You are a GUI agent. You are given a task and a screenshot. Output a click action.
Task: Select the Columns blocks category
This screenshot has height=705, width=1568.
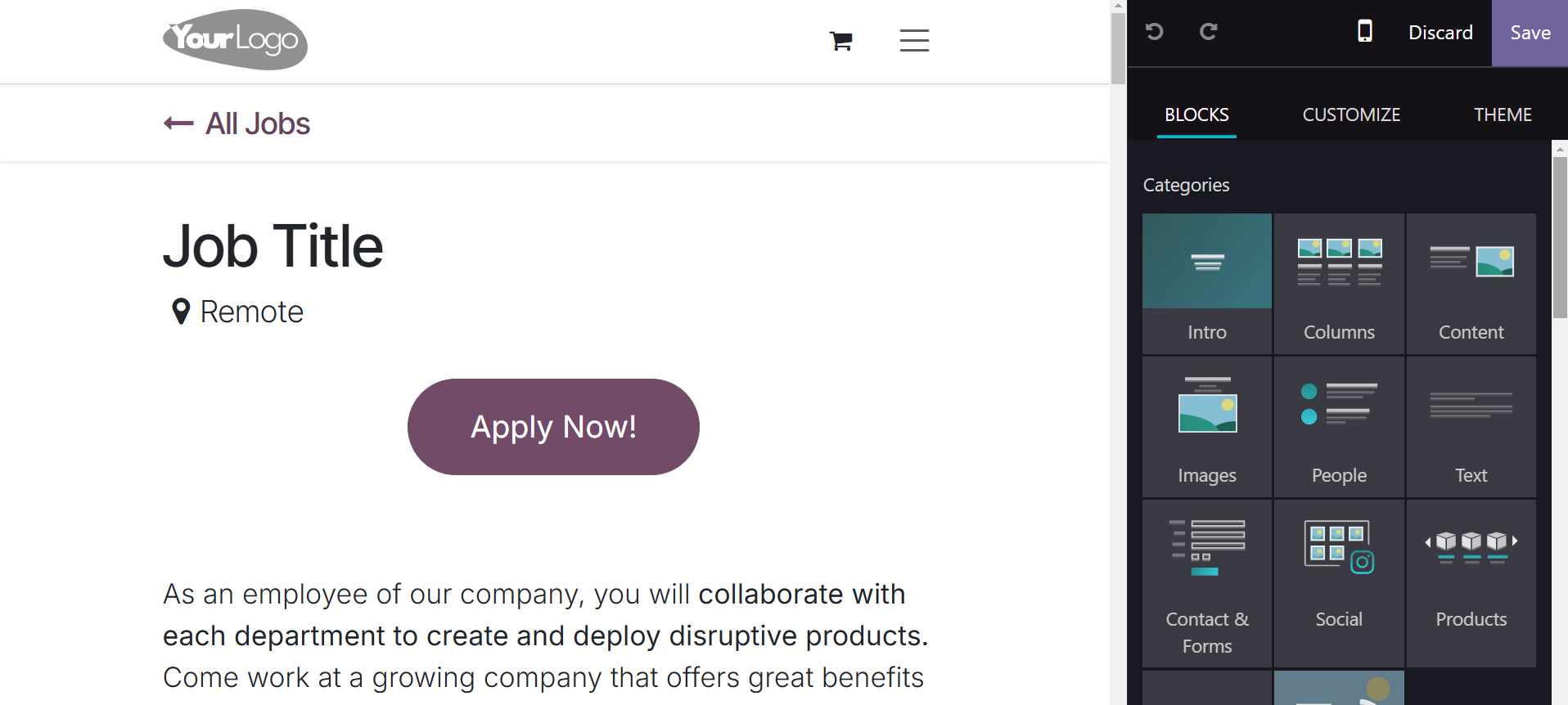1339,284
